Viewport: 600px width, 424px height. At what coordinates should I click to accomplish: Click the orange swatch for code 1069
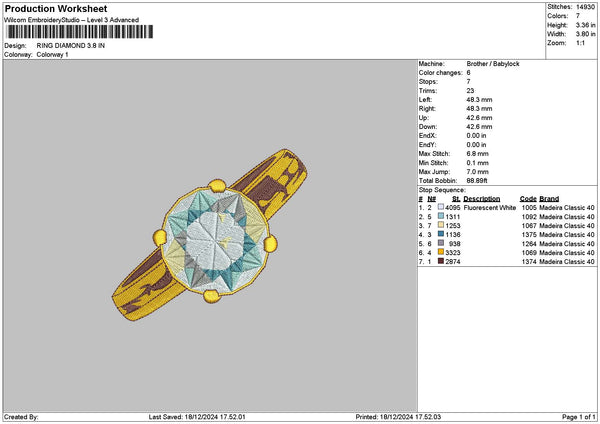pyautogui.click(x=440, y=252)
